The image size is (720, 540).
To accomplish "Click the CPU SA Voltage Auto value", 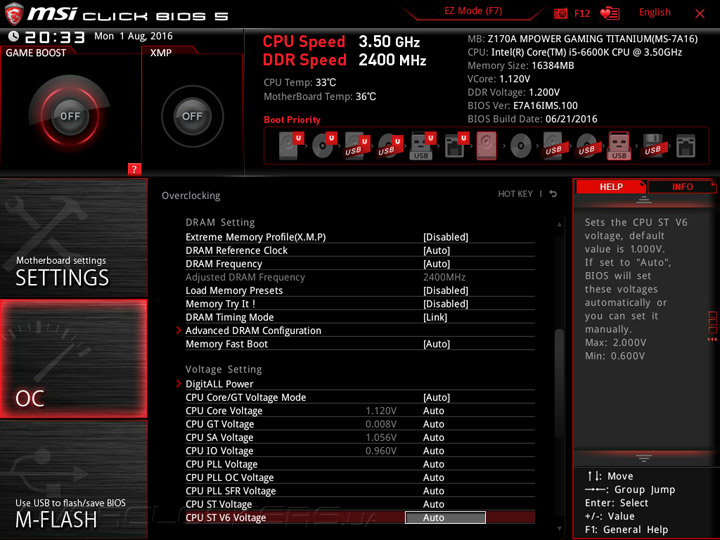I will (433, 437).
